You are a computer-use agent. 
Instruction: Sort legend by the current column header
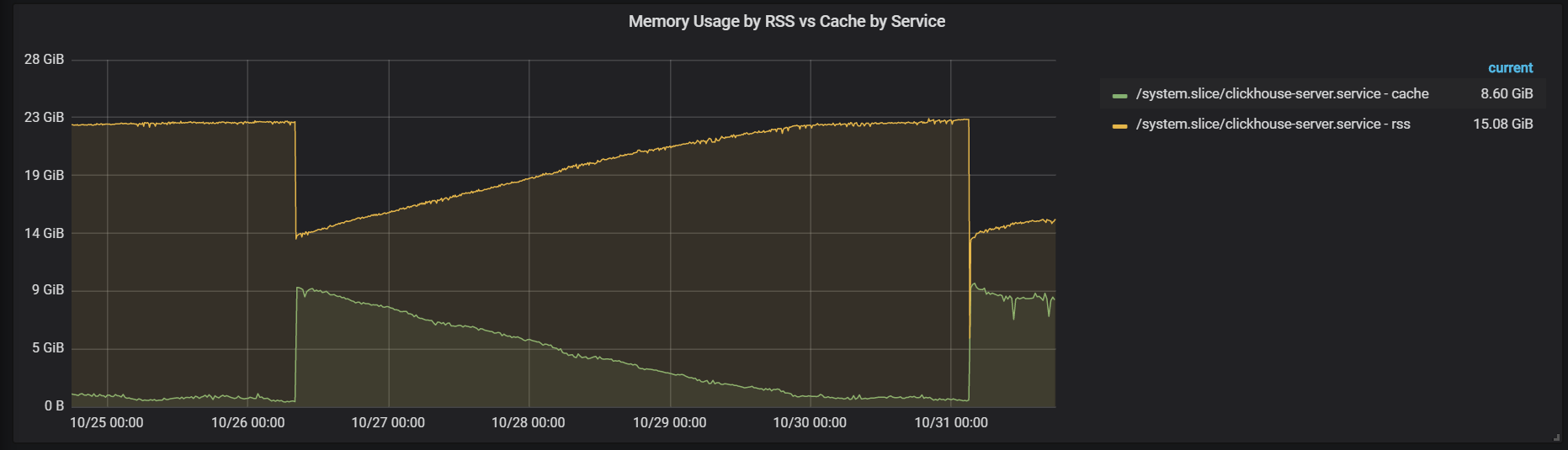tap(1510, 67)
